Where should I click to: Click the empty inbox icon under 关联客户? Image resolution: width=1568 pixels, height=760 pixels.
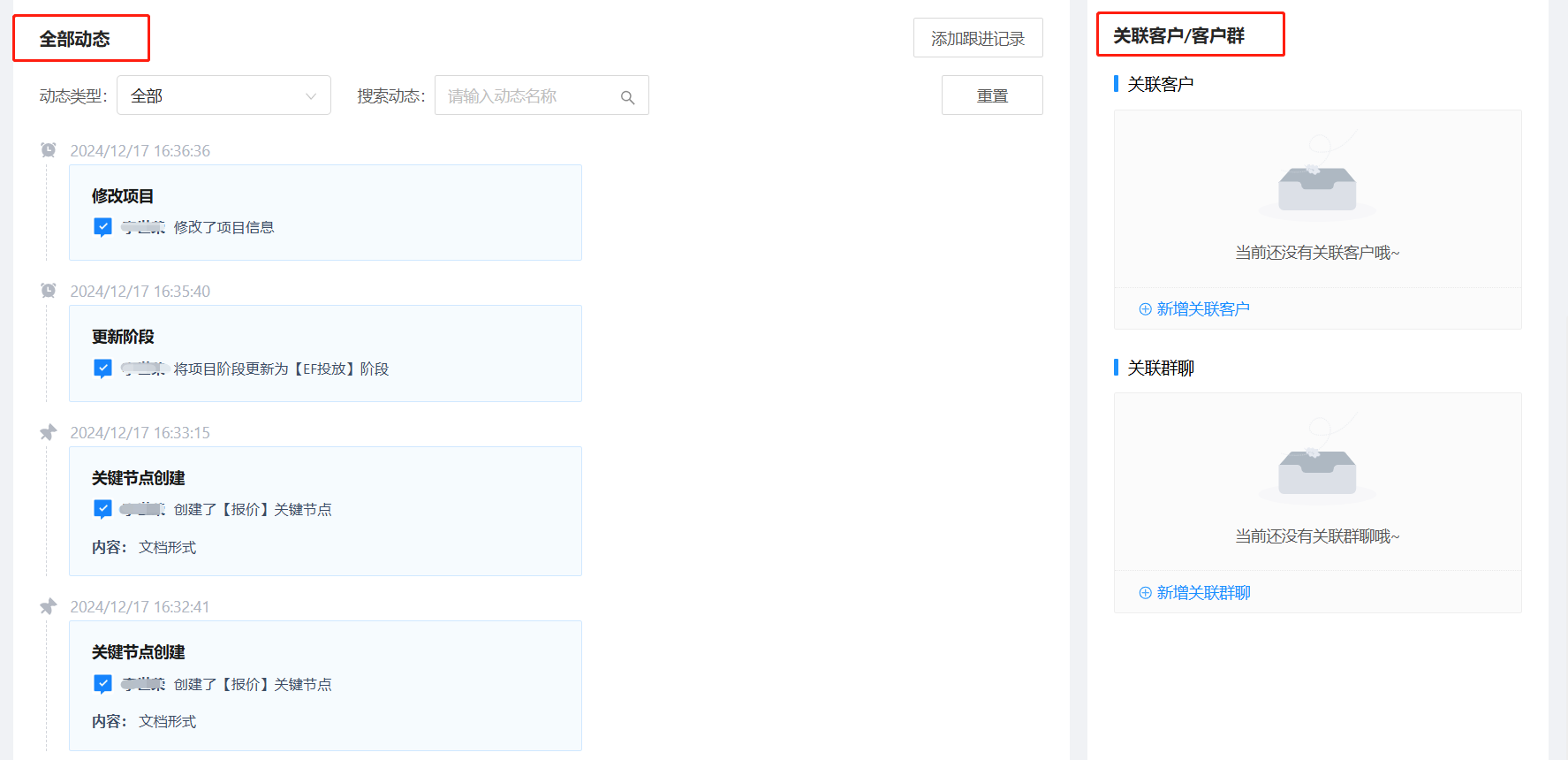1316,184
